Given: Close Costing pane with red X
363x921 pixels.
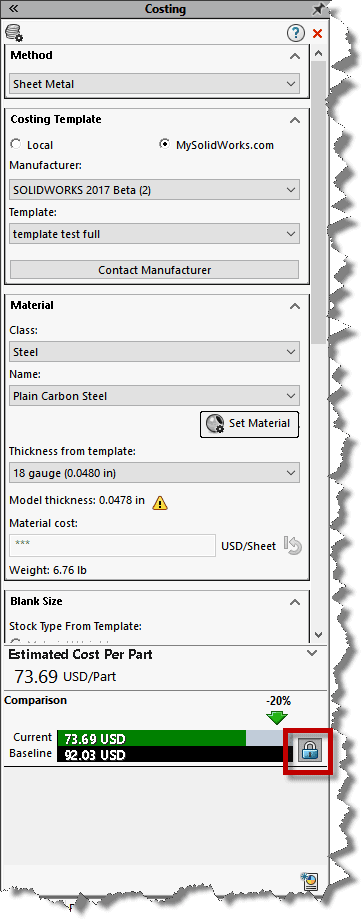Looking at the screenshot, I should [x=318, y=33].
